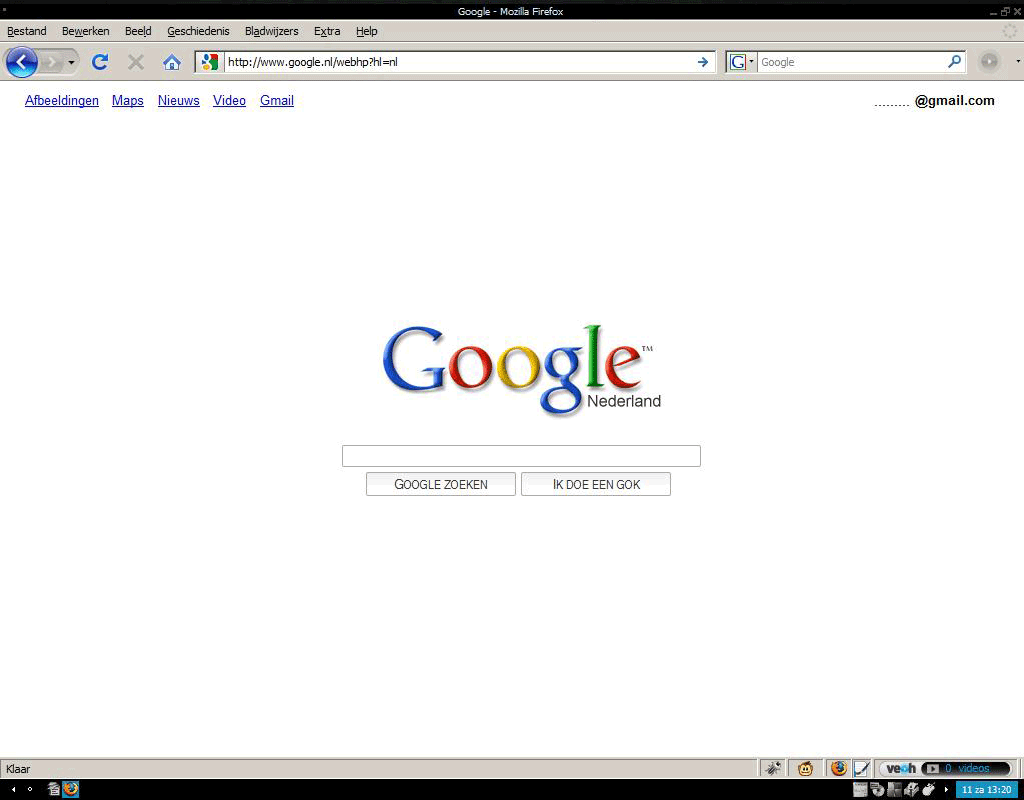The width and height of the screenshot is (1024, 800).
Task: Click the Firefox taskbar icon
Action: pos(71,789)
